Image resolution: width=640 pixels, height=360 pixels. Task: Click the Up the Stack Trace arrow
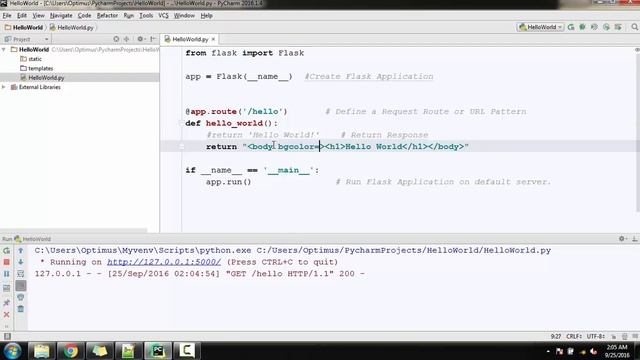pos(21,251)
